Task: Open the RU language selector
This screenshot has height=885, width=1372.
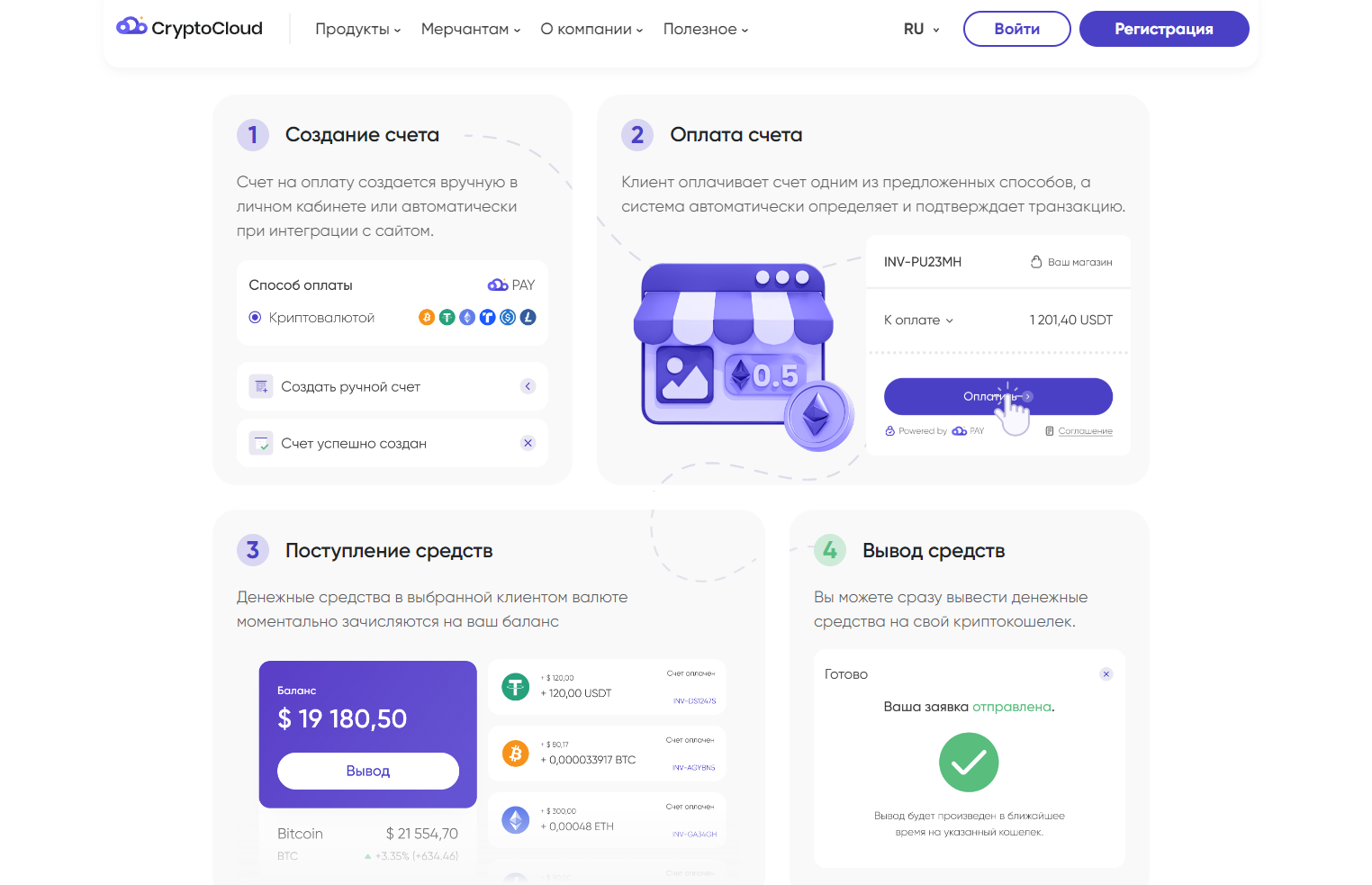Action: (922, 29)
